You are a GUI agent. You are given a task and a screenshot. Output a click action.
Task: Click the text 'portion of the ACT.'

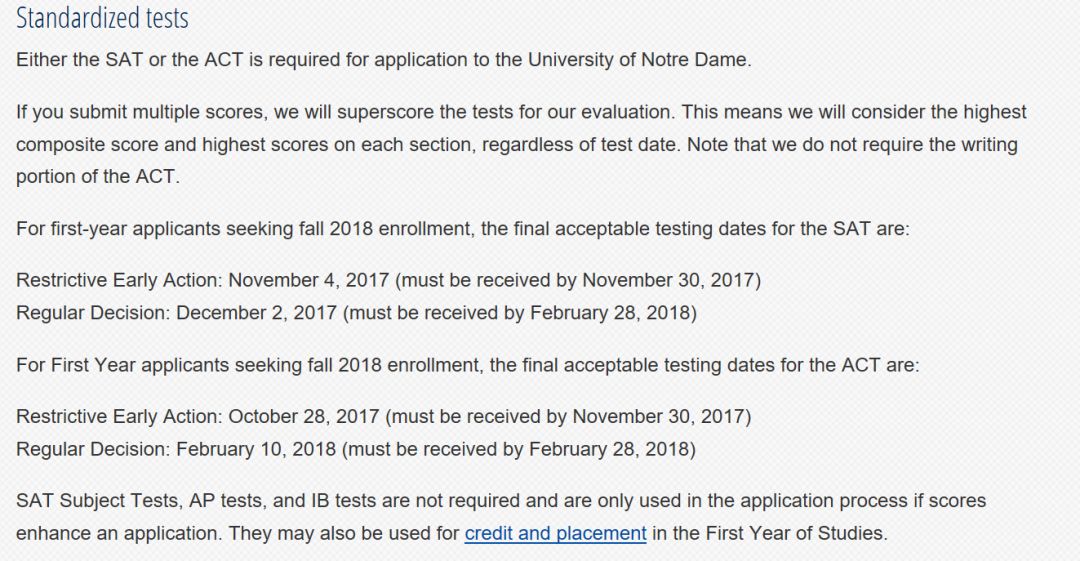click(98, 177)
